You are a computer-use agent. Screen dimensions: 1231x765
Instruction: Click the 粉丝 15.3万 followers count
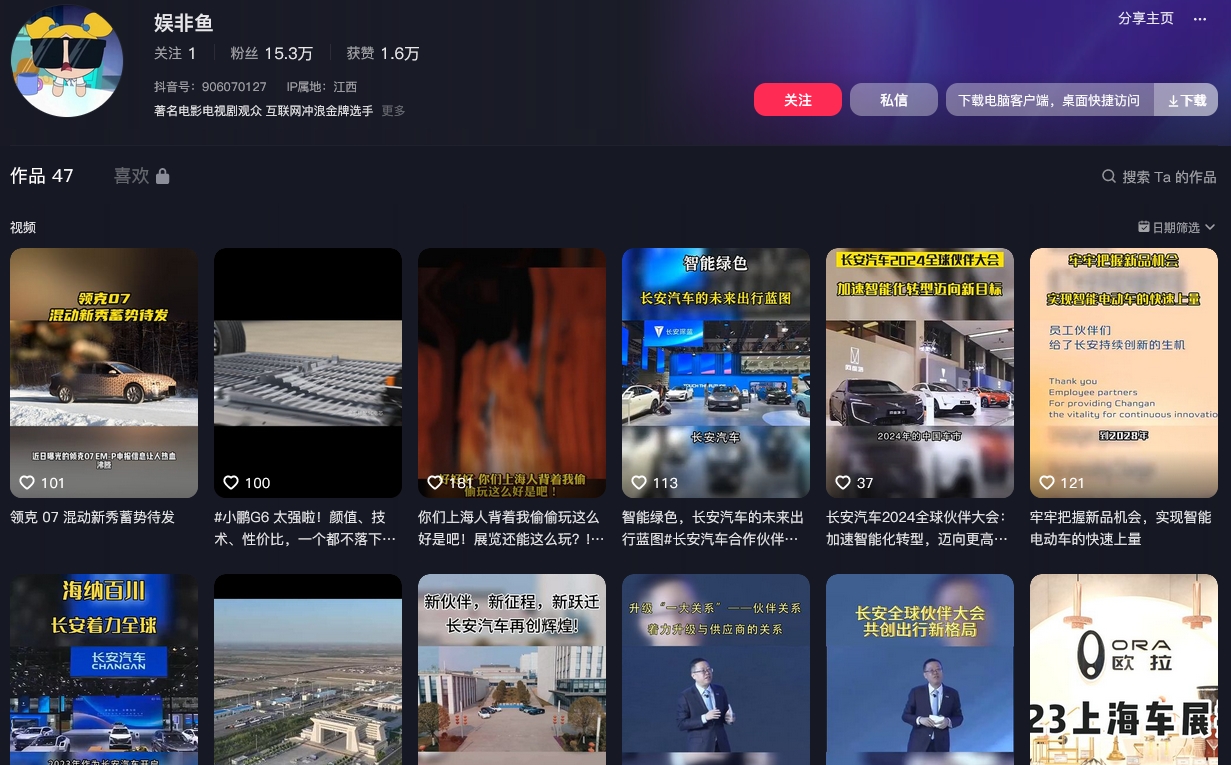271,53
